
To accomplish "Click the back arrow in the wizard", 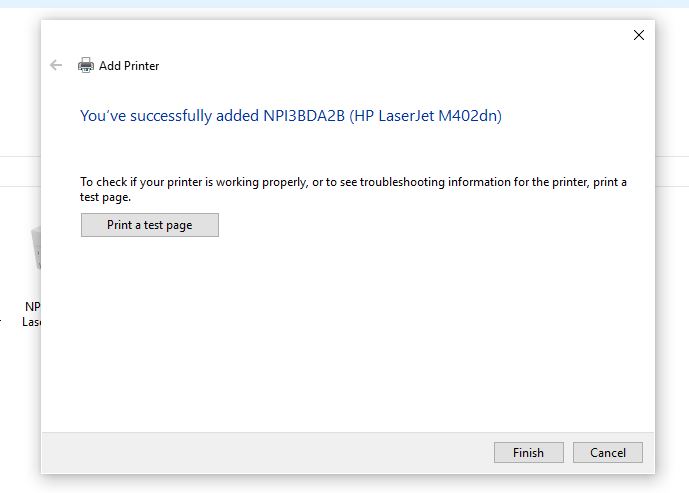I will click(x=56, y=66).
